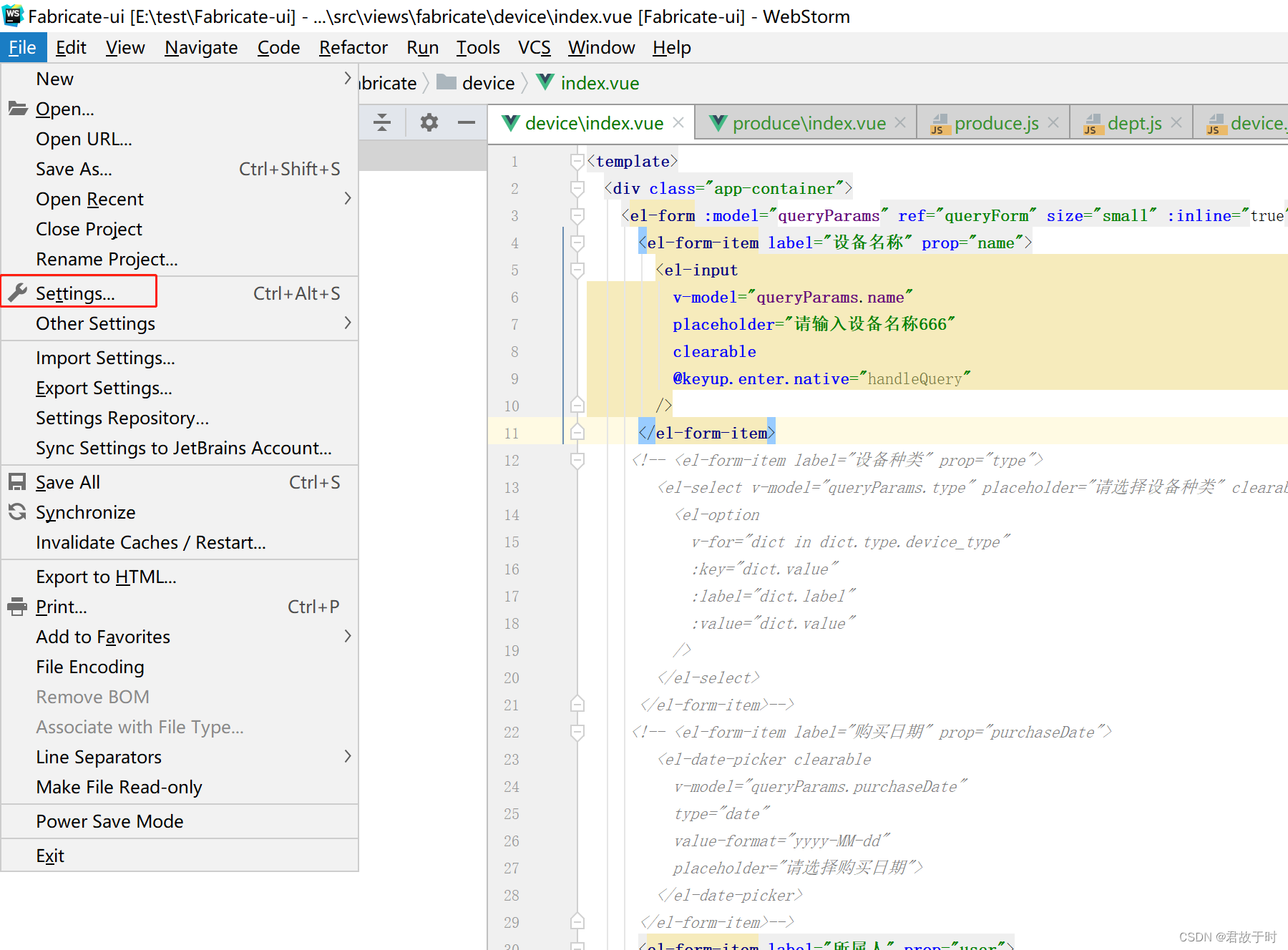Open Settings Repository...
Image resolution: width=1288 pixels, height=950 pixels.
coord(179,418)
